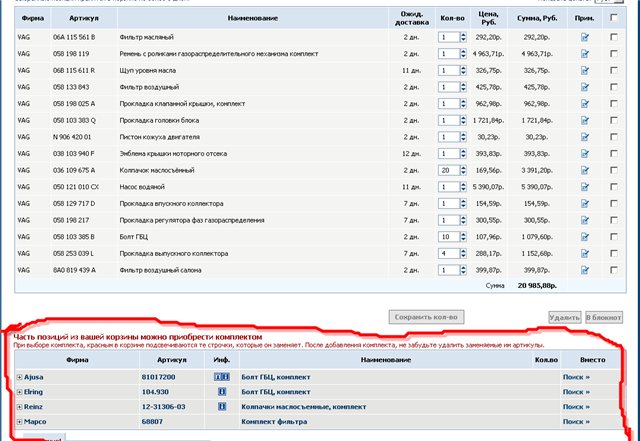
Task: Open article link 81017200
Action: (158, 377)
